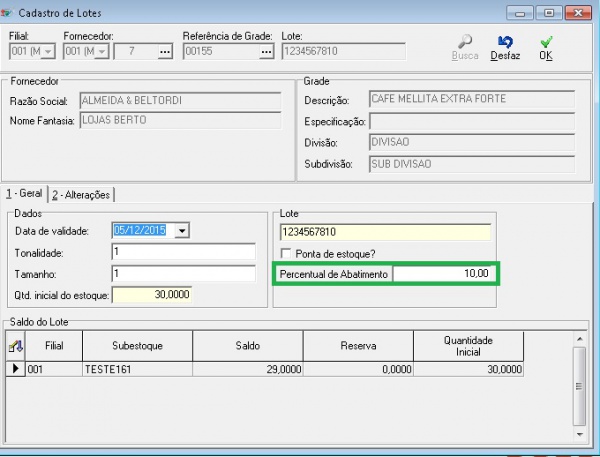The height and width of the screenshot is (457, 600).
Task: Click the Busca magnifier icon
Action: point(465,43)
